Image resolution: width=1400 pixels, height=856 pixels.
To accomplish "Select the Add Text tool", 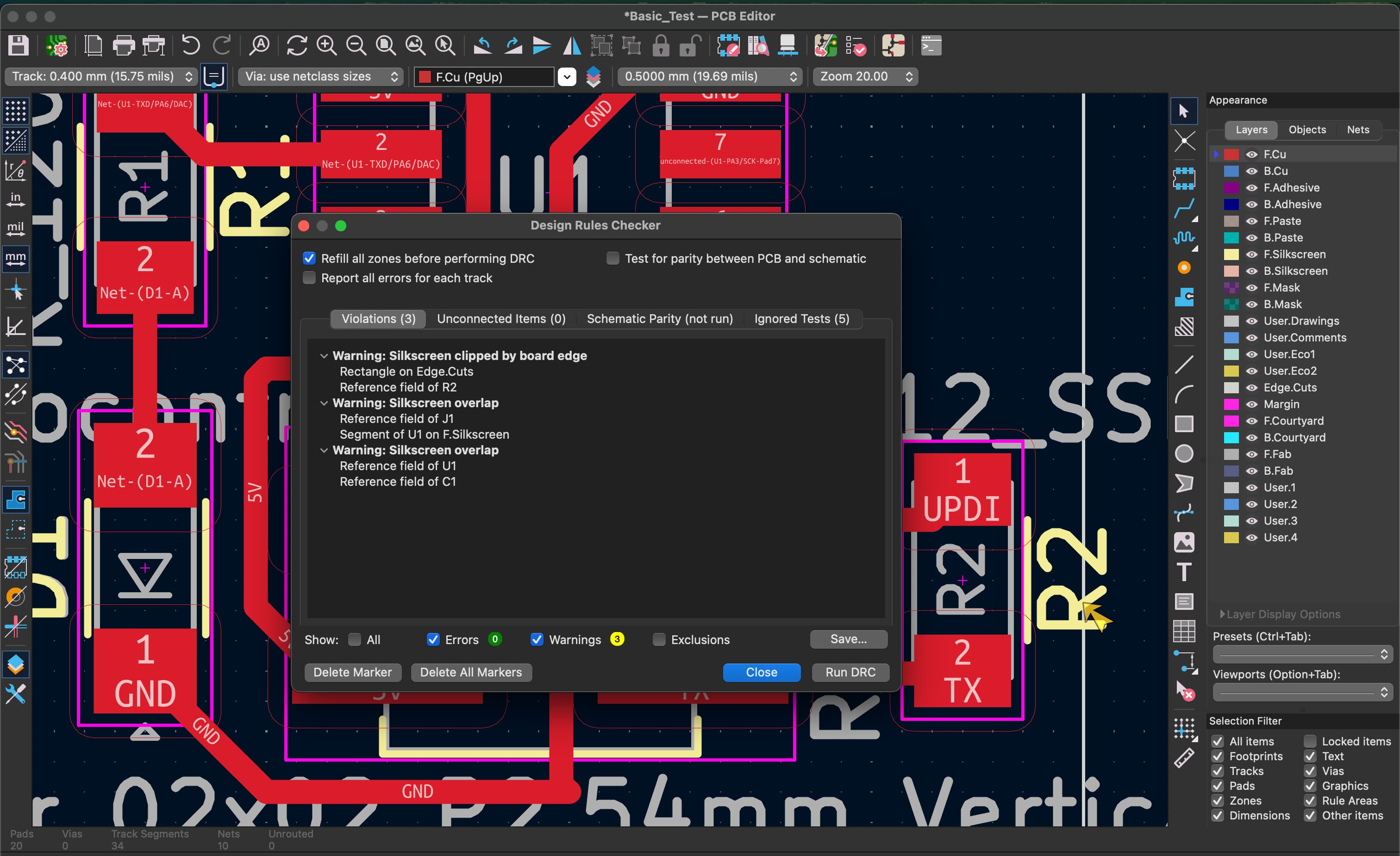I will pos(1184,571).
